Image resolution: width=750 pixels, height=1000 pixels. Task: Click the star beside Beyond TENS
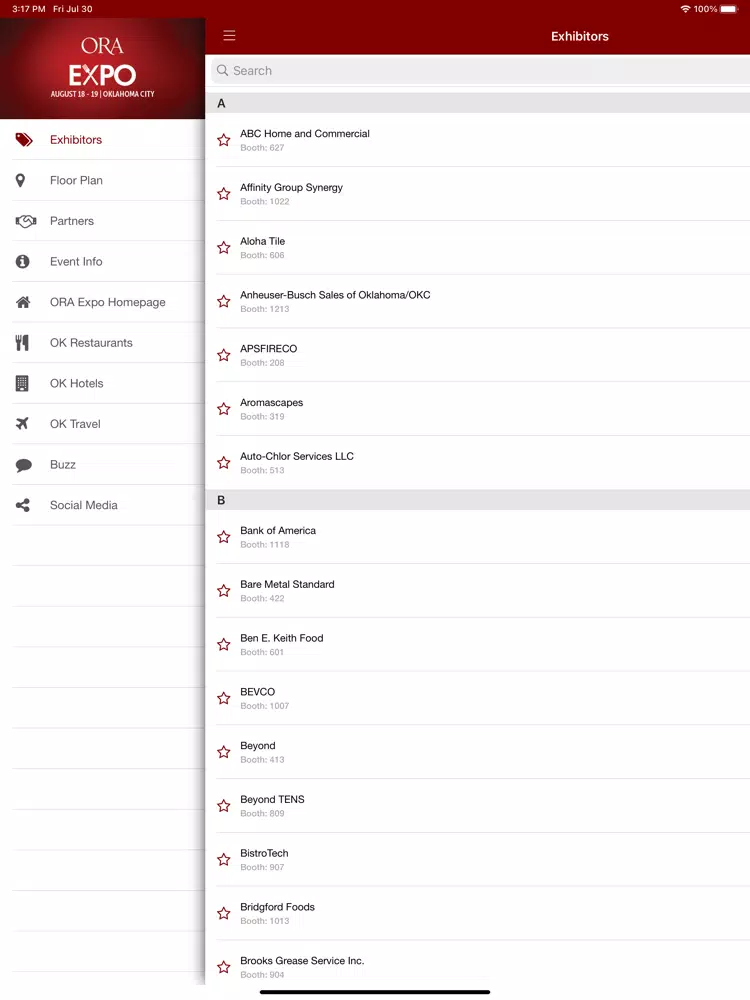223,805
